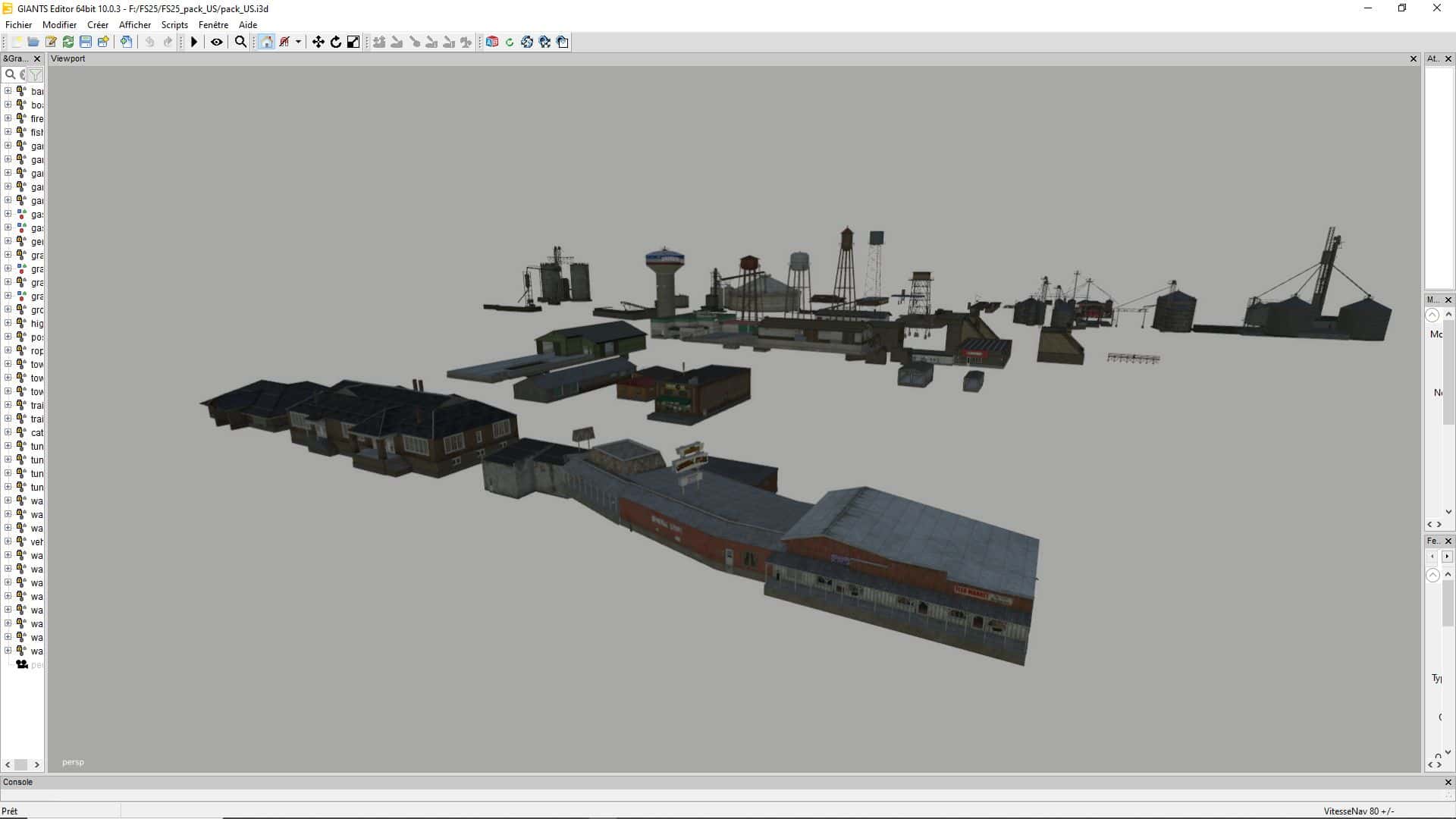Select the translate (move) tool
This screenshot has width=1456, height=819.
pos(318,42)
